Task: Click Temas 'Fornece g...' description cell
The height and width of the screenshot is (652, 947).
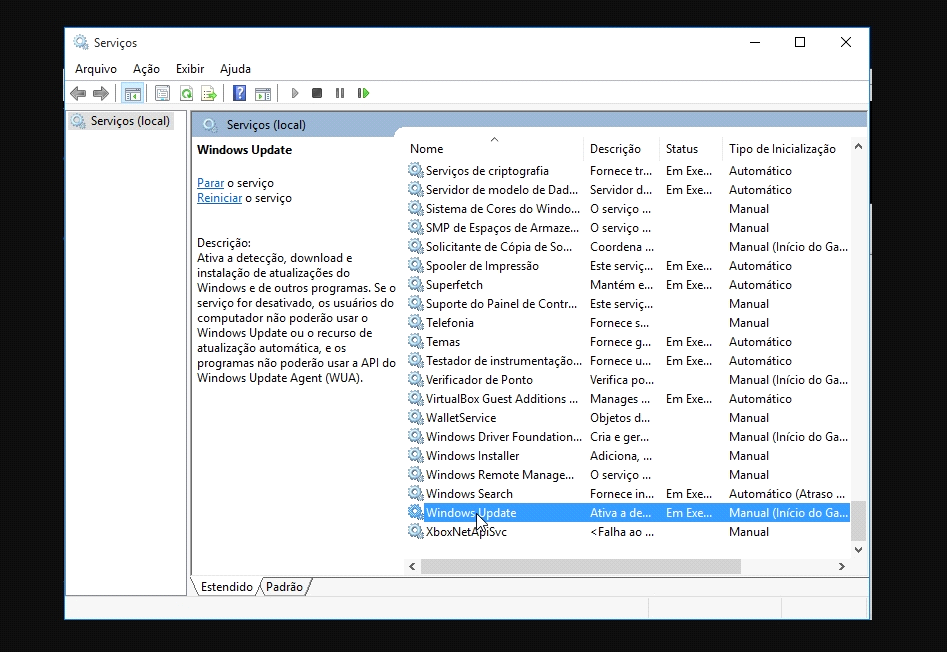Action: (620, 342)
